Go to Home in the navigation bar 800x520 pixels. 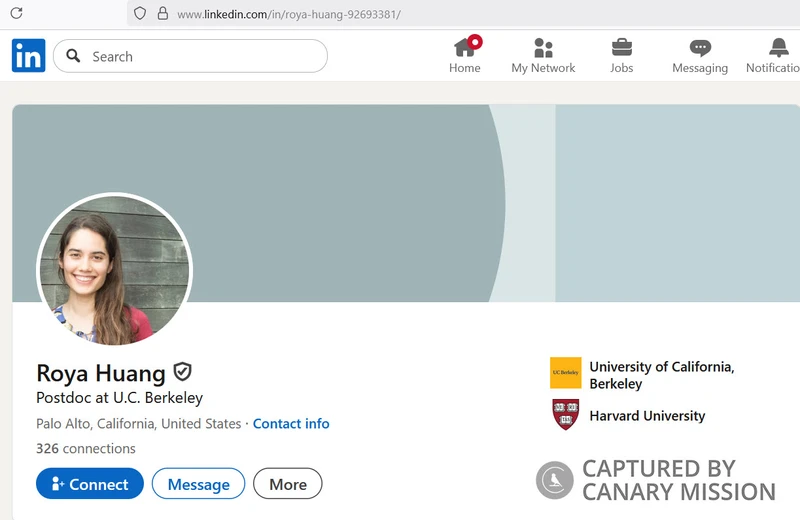[465, 55]
